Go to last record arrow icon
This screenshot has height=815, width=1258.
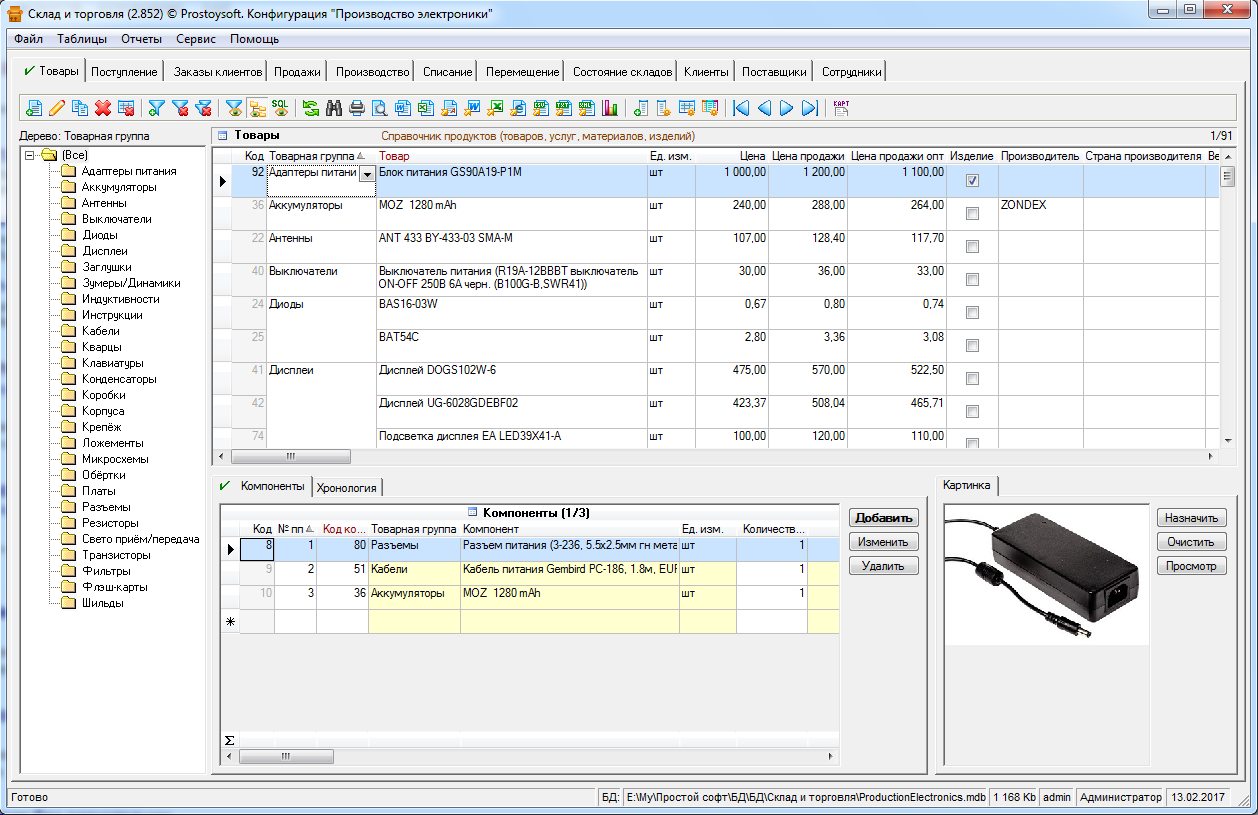[810, 108]
